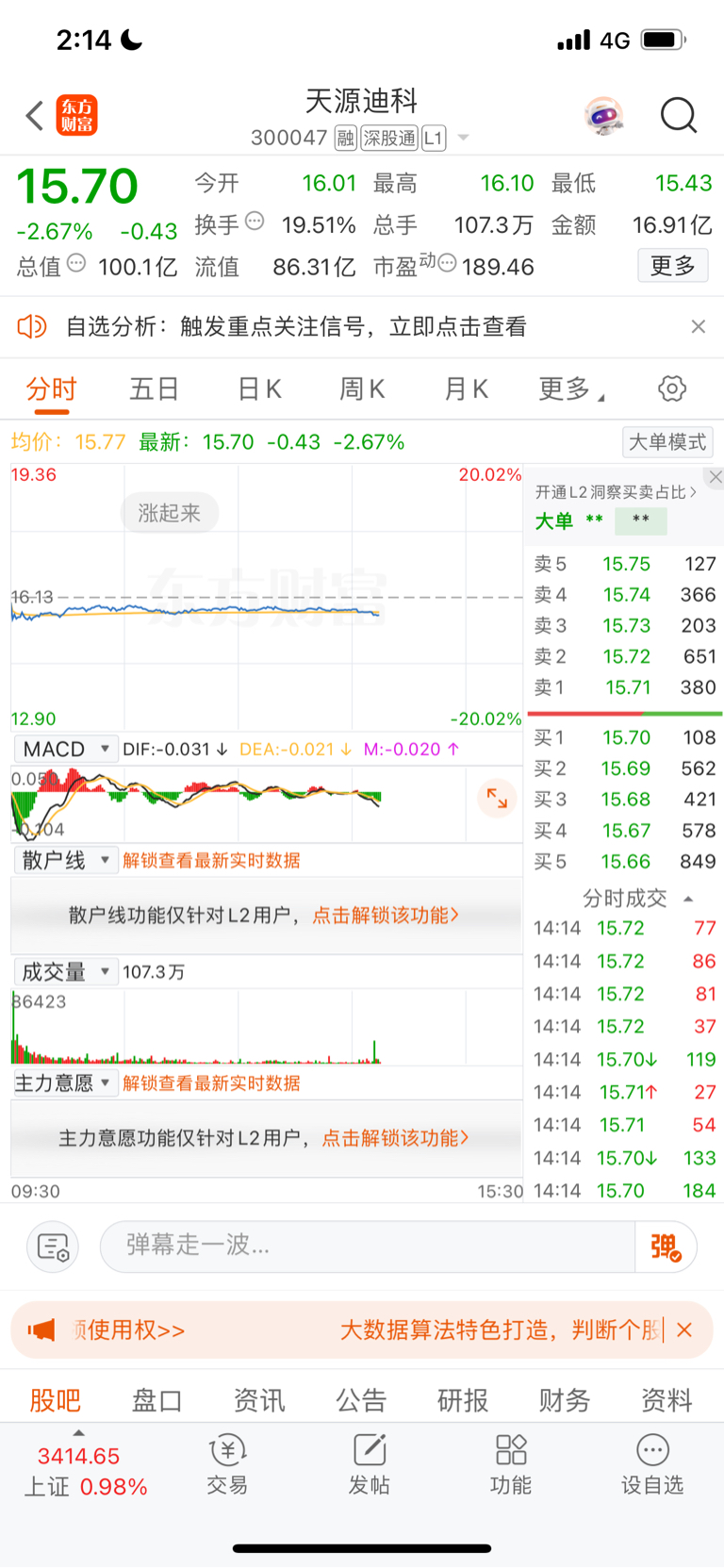Open 总值 info bubble icon

[x=76, y=263]
